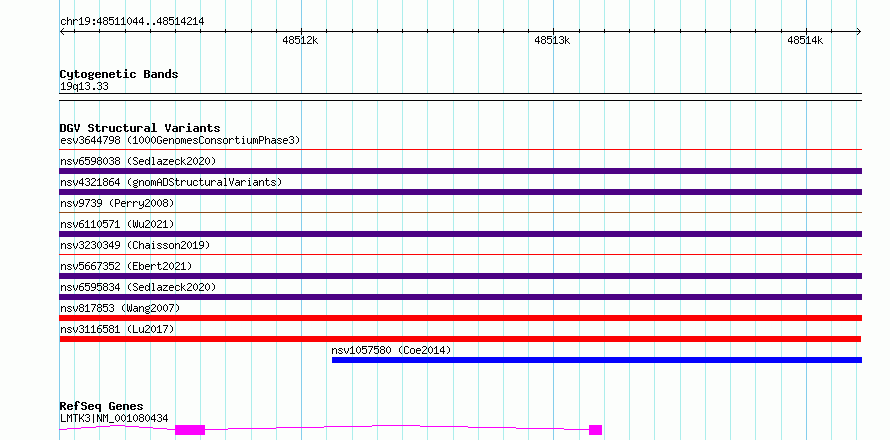Select the nsv6598038 (Sedlazeck2020) purple bar
This screenshot has height=440, width=890.
click(461, 171)
